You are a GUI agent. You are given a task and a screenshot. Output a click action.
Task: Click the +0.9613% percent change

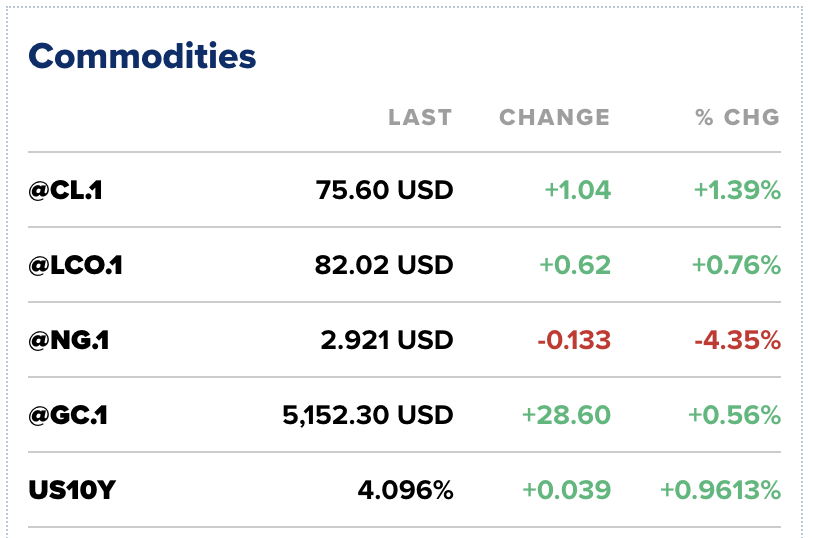pyautogui.click(x=720, y=490)
